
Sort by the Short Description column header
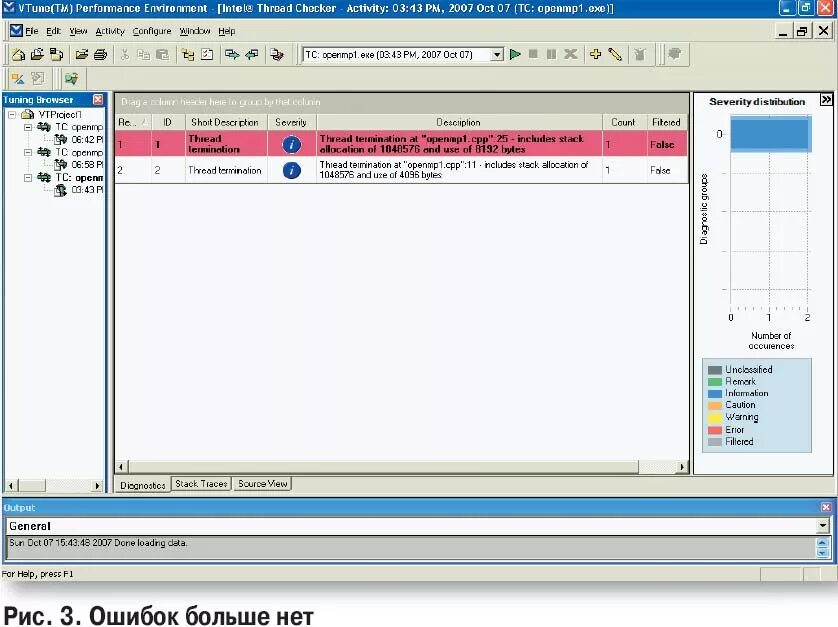click(225, 122)
